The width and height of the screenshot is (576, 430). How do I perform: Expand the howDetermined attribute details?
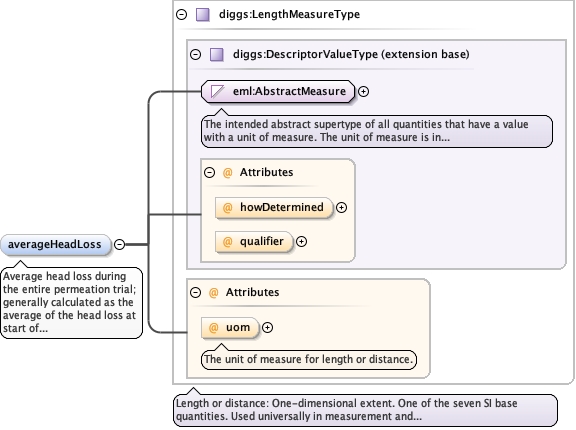coord(342,207)
